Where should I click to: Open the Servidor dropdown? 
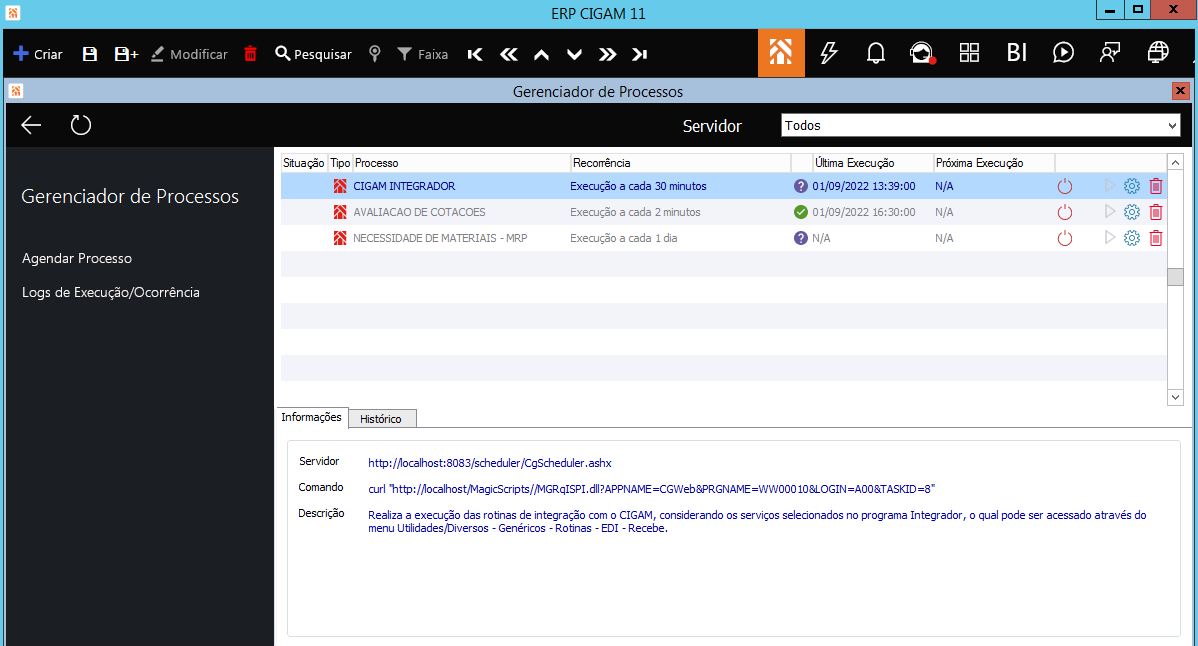980,126
